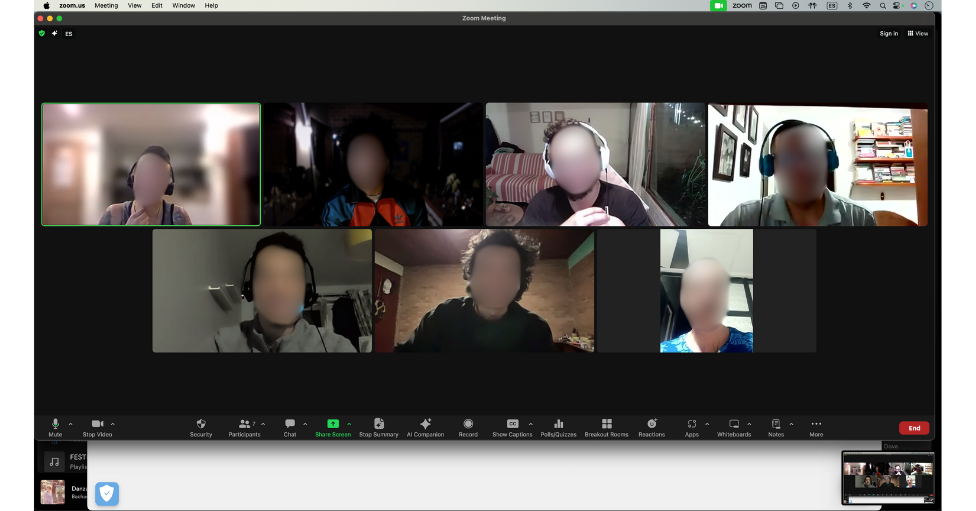
Task: Select the participant tile with the blue shirt
Action: [706, 291]
